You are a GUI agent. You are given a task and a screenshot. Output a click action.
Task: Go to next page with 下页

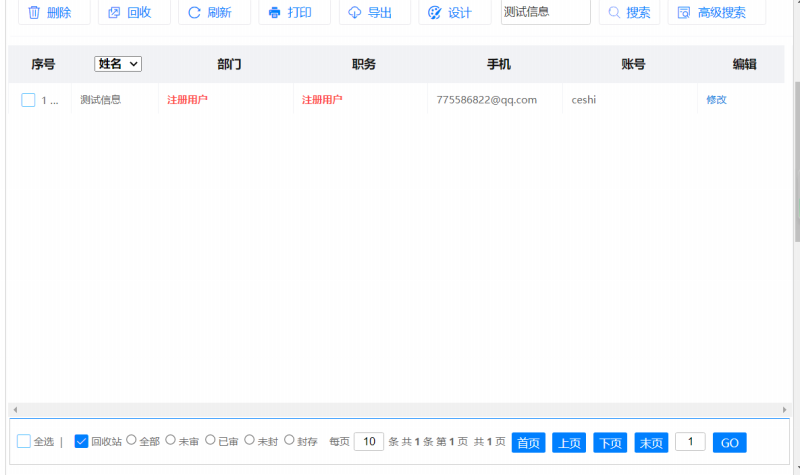[610, 443]
